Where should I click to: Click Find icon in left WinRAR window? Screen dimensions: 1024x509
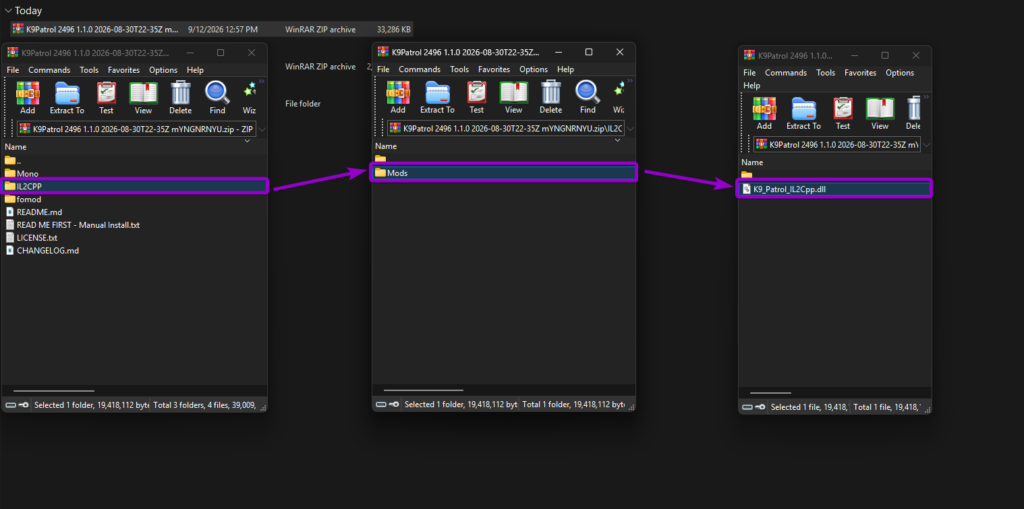click(217, 98)
